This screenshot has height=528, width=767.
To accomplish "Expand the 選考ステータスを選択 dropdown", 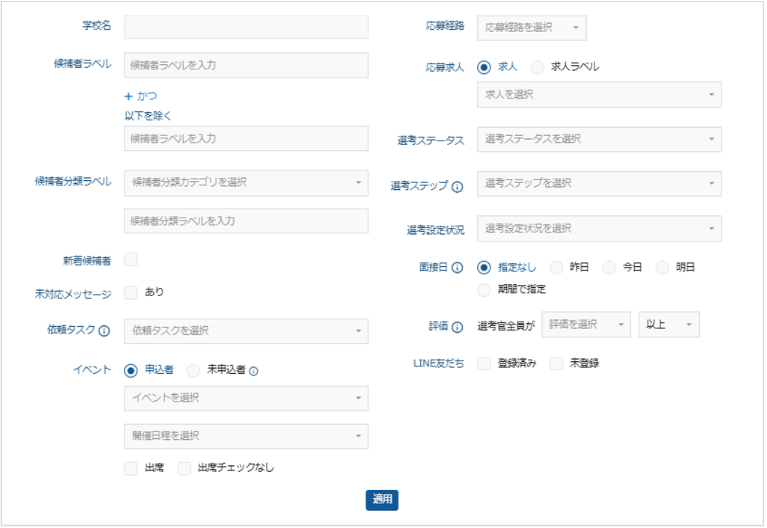I will pos(598,139).
